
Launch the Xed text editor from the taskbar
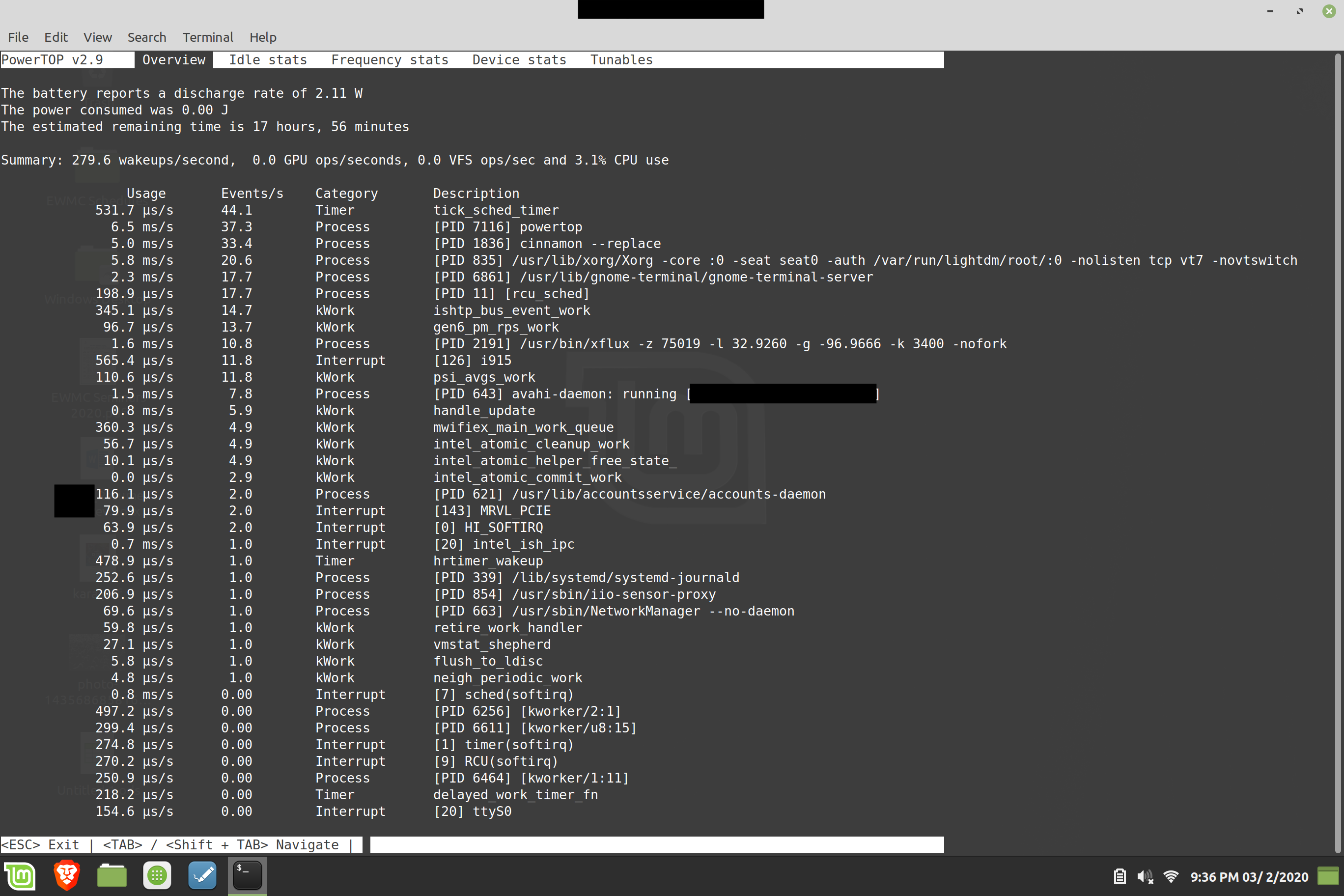202,875
